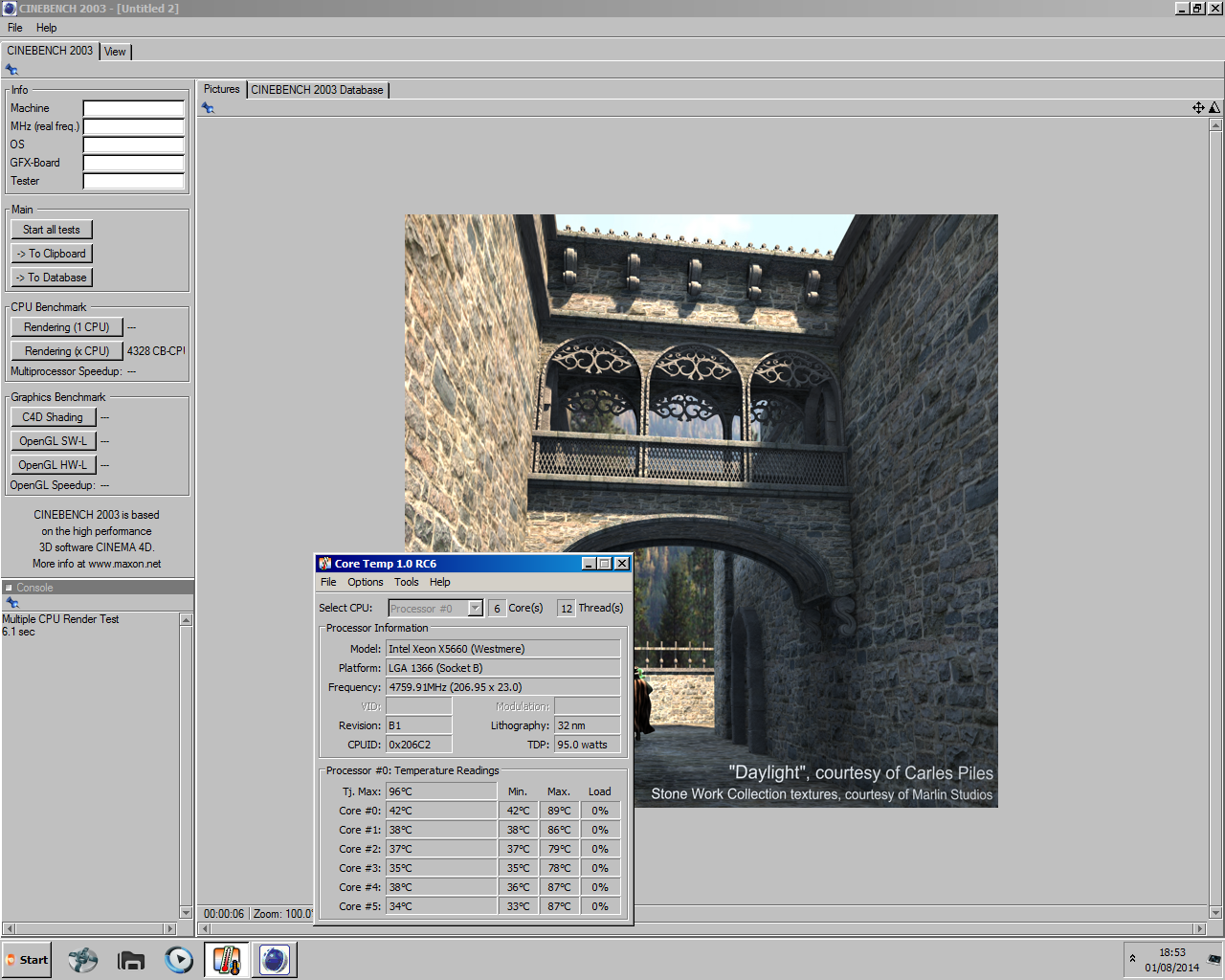Click the pin icon in the Console panel
The width and height of the screenshot is (1225, 980).
12,603
